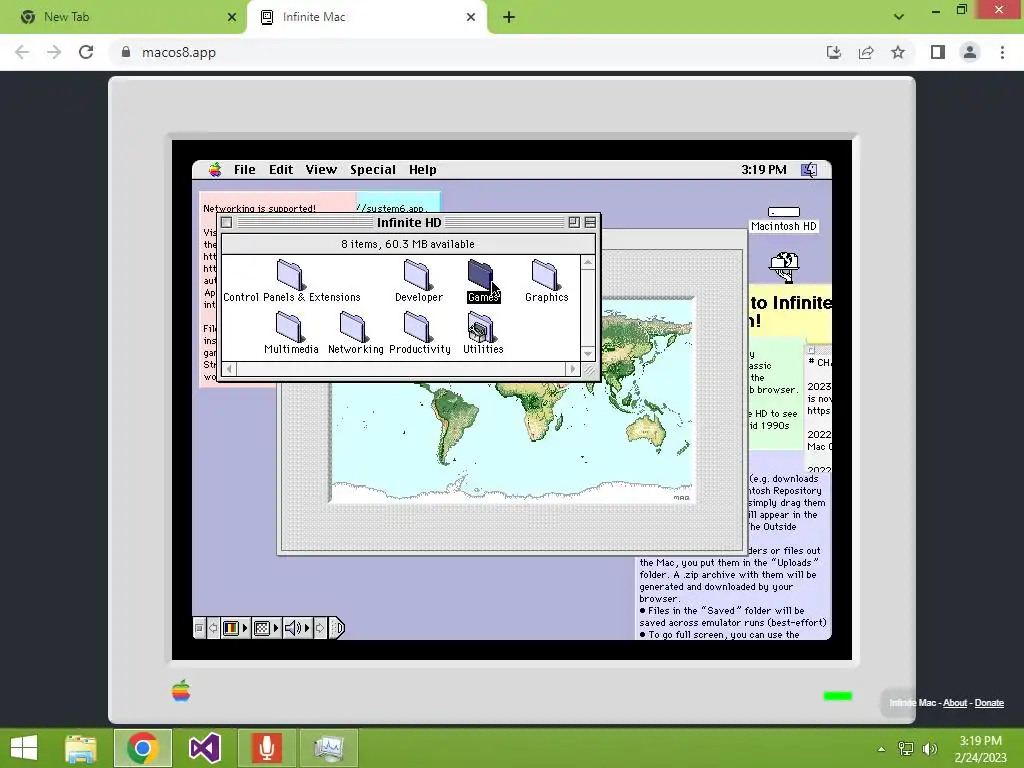1024x768 pixels.
Task: Select the Graphics folder
Action: pyautogui.click(x=547, y=280)
